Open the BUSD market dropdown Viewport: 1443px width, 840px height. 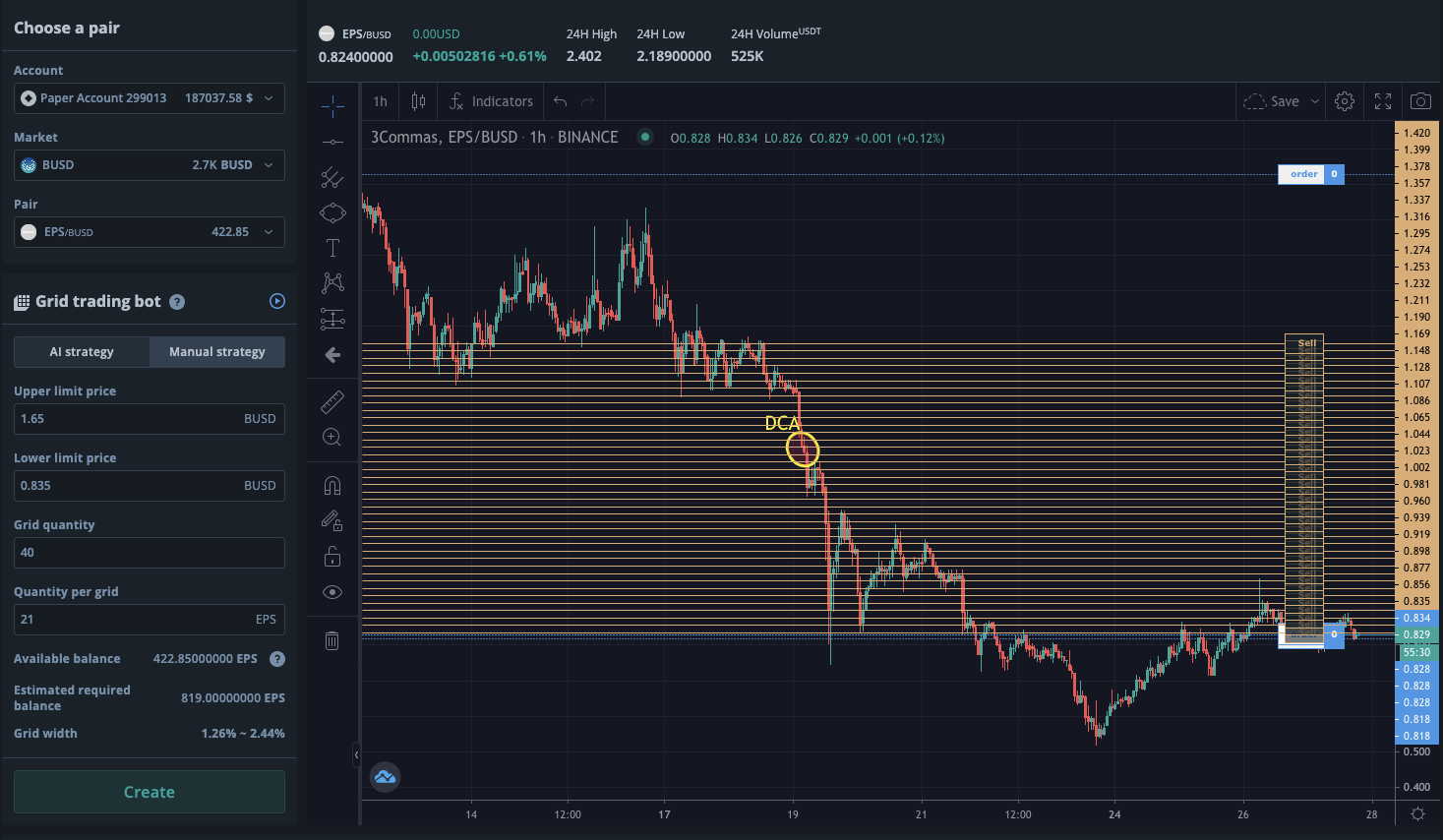coord(150,165)
